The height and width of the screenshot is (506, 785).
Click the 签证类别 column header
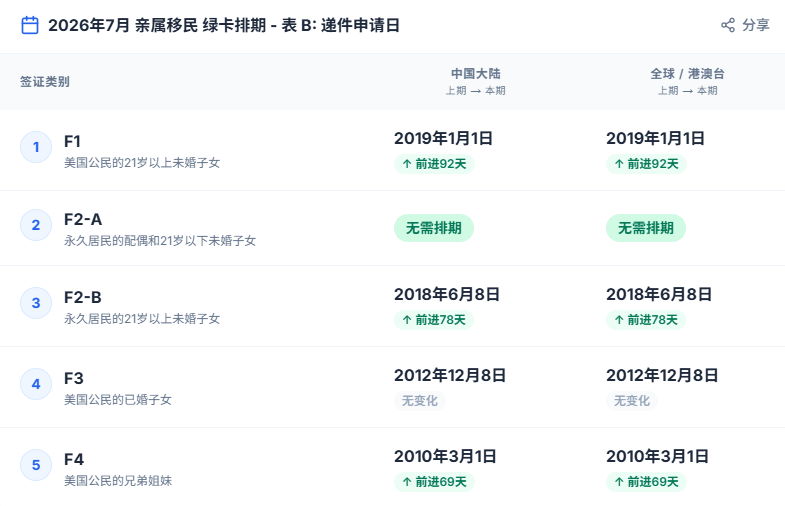[x=45, y=82]
